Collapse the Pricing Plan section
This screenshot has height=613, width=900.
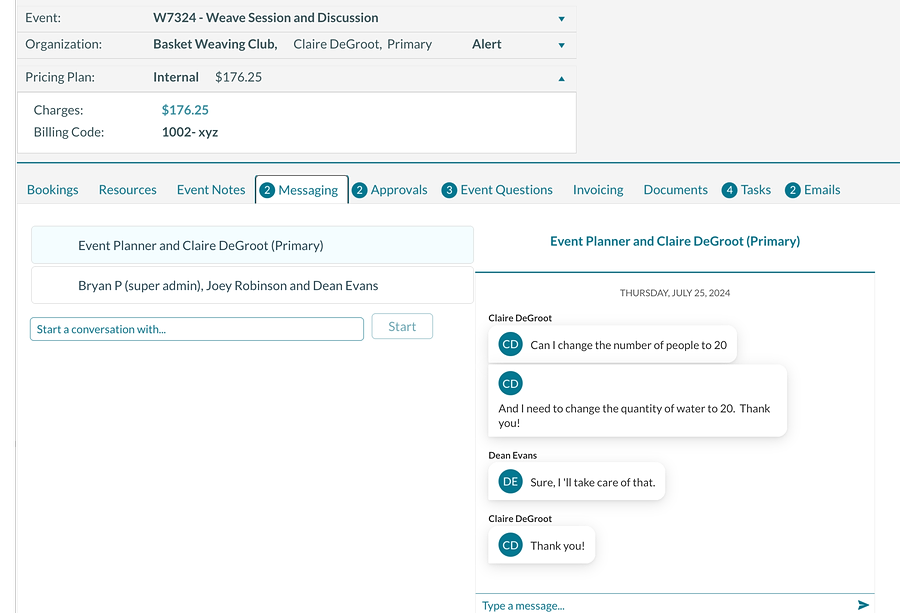coord(561,77)
